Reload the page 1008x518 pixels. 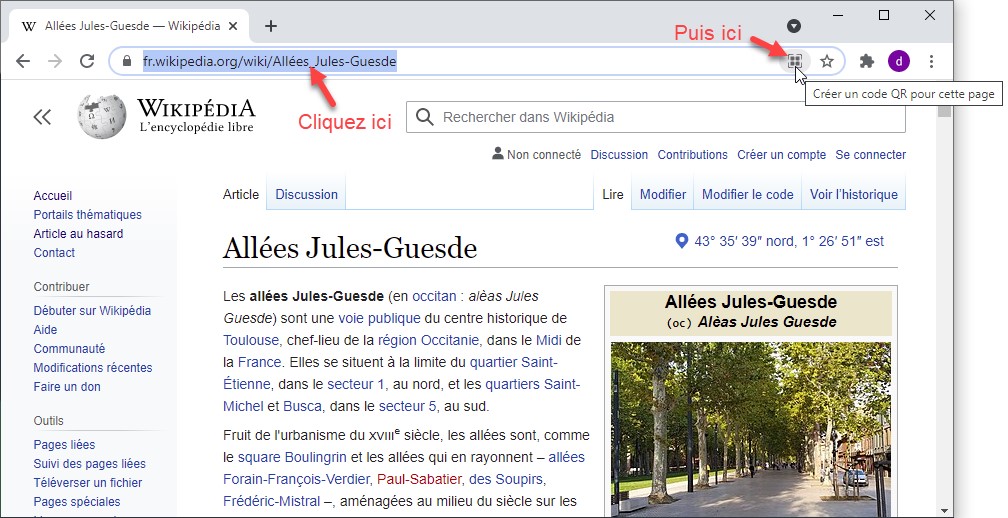[x=87, y=61]
